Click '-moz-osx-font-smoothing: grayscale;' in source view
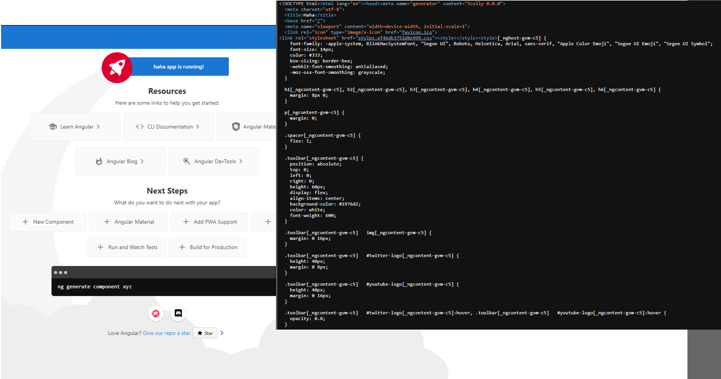721x379 pixels. tap(338, 72)
